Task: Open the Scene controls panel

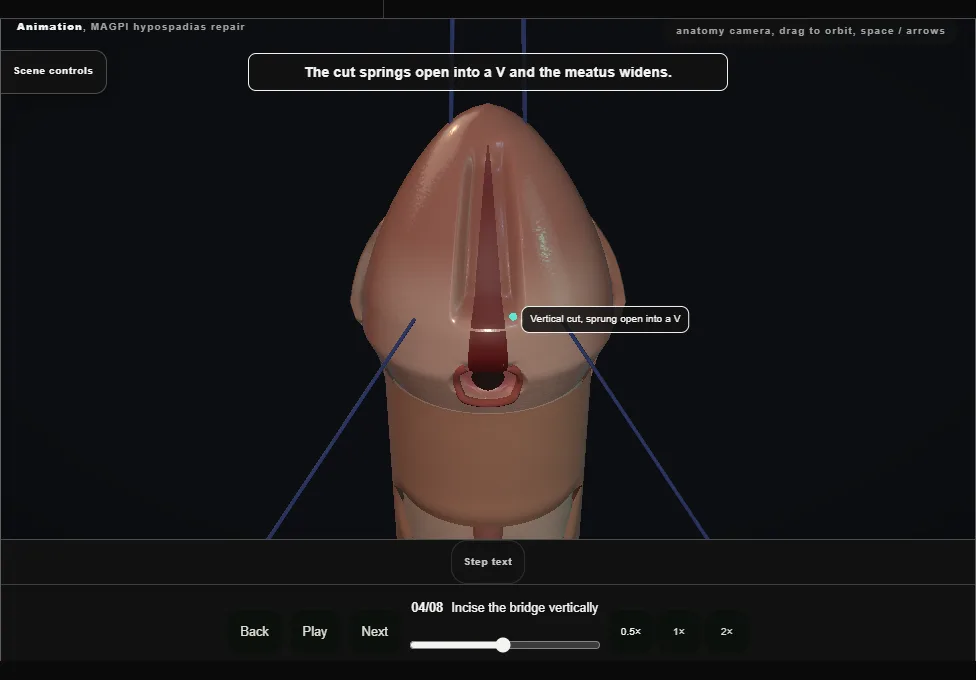Action: (x=54, y=72)
